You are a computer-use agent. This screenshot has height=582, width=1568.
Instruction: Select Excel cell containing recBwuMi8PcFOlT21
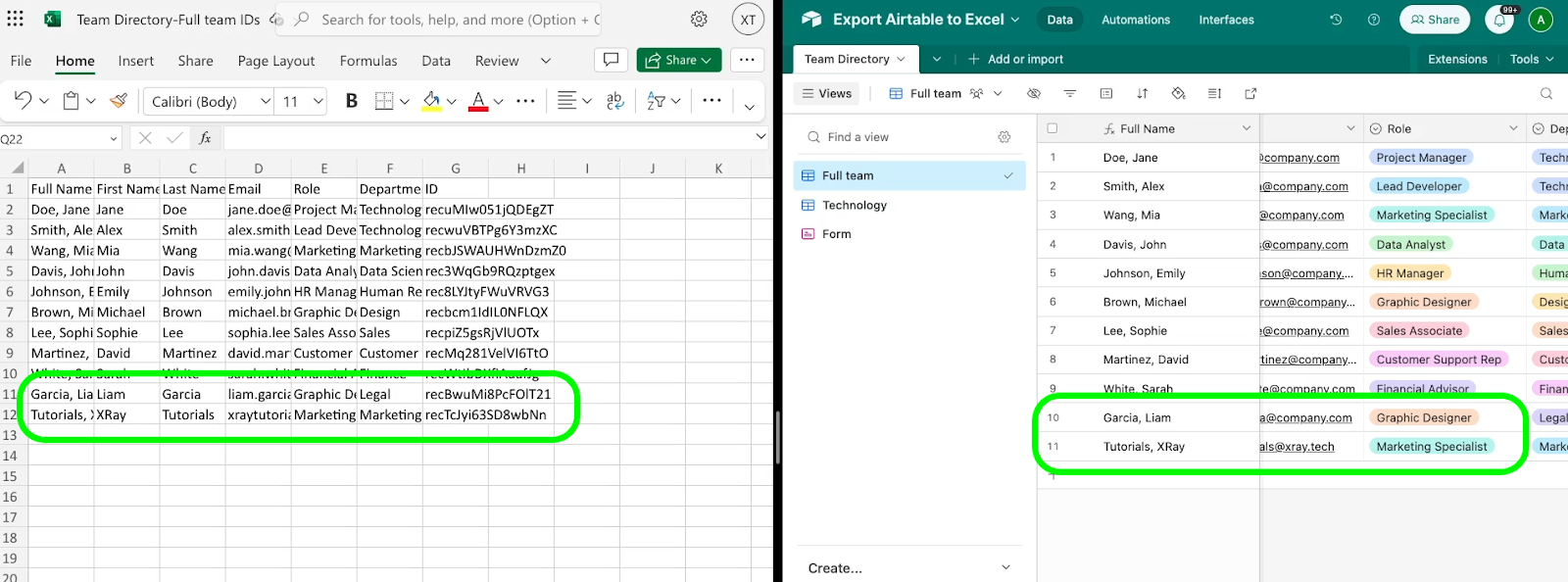488,394
